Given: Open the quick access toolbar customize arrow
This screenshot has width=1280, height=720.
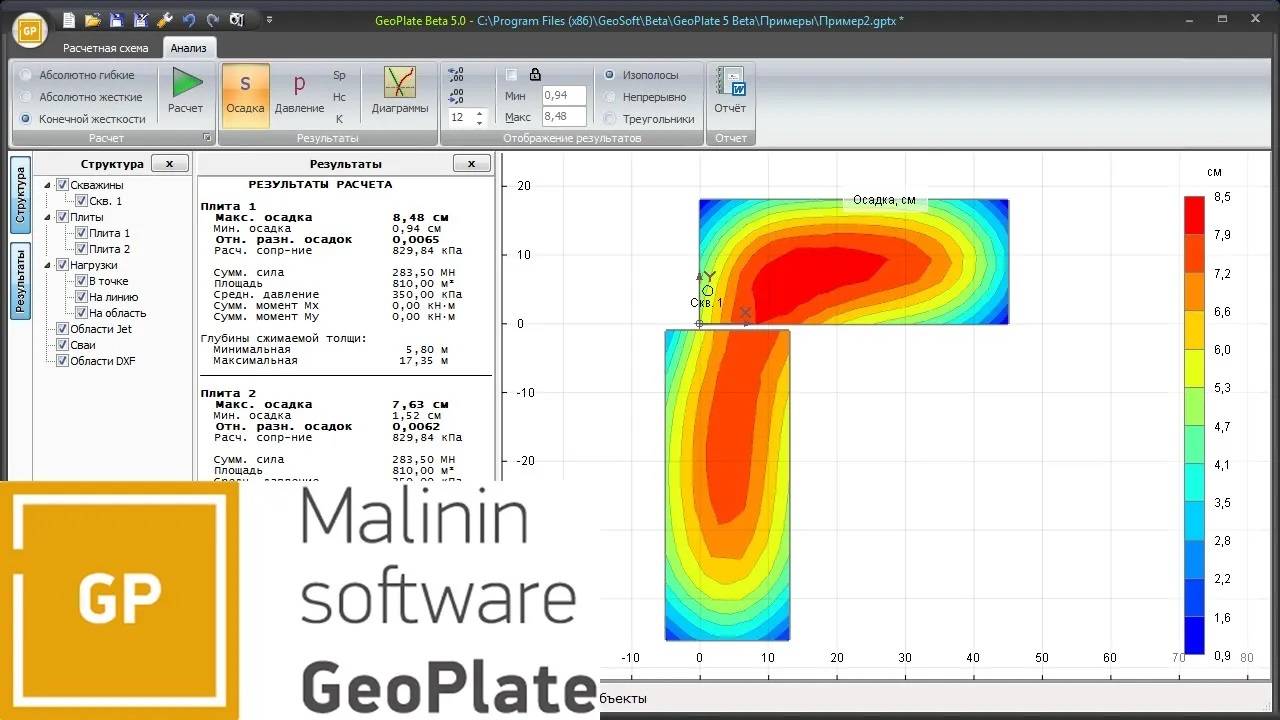Looking at the screenshot, I should [x=269, y=20].
